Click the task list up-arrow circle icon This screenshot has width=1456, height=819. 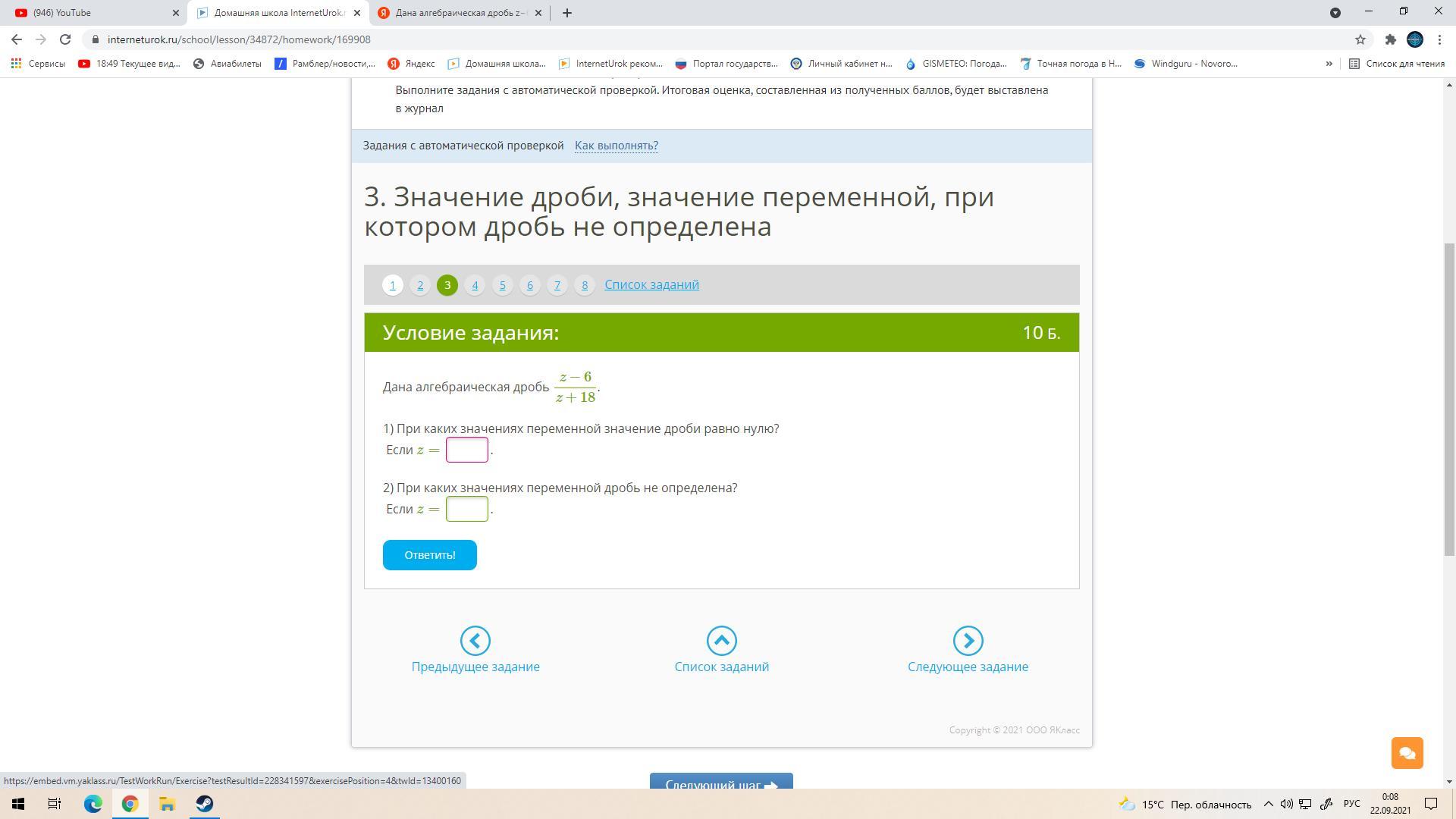pyautogui.click(x=721, y=641)
